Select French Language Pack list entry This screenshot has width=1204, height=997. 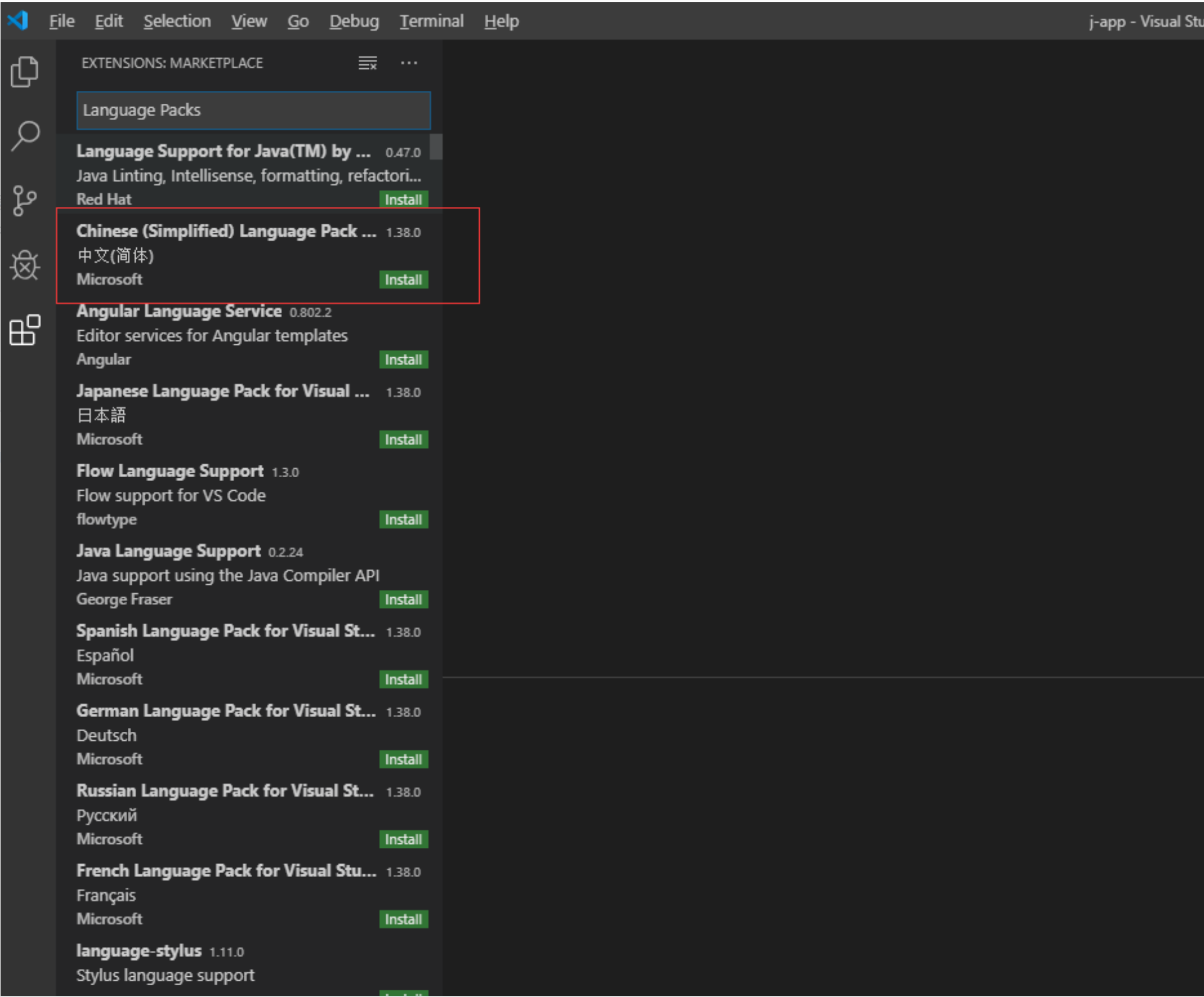pos(226,871)
